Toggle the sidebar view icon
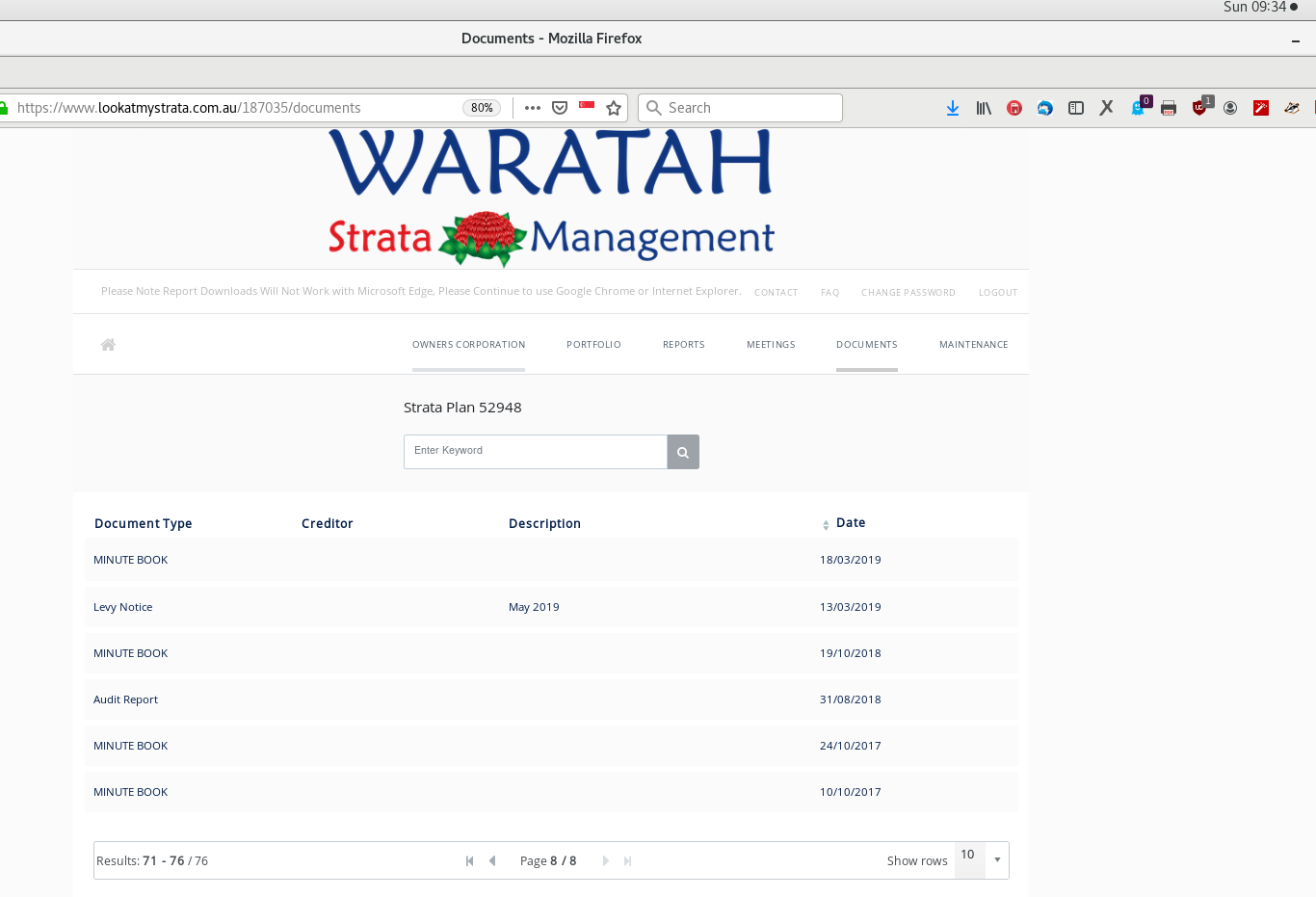The image size is (1316, 897). (1076, 108)
